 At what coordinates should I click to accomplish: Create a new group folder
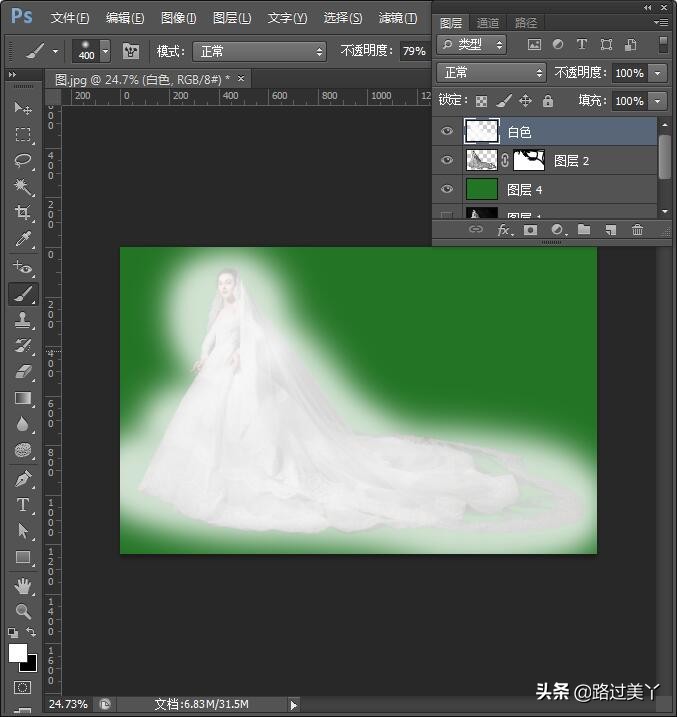click(x=584, y=229)
